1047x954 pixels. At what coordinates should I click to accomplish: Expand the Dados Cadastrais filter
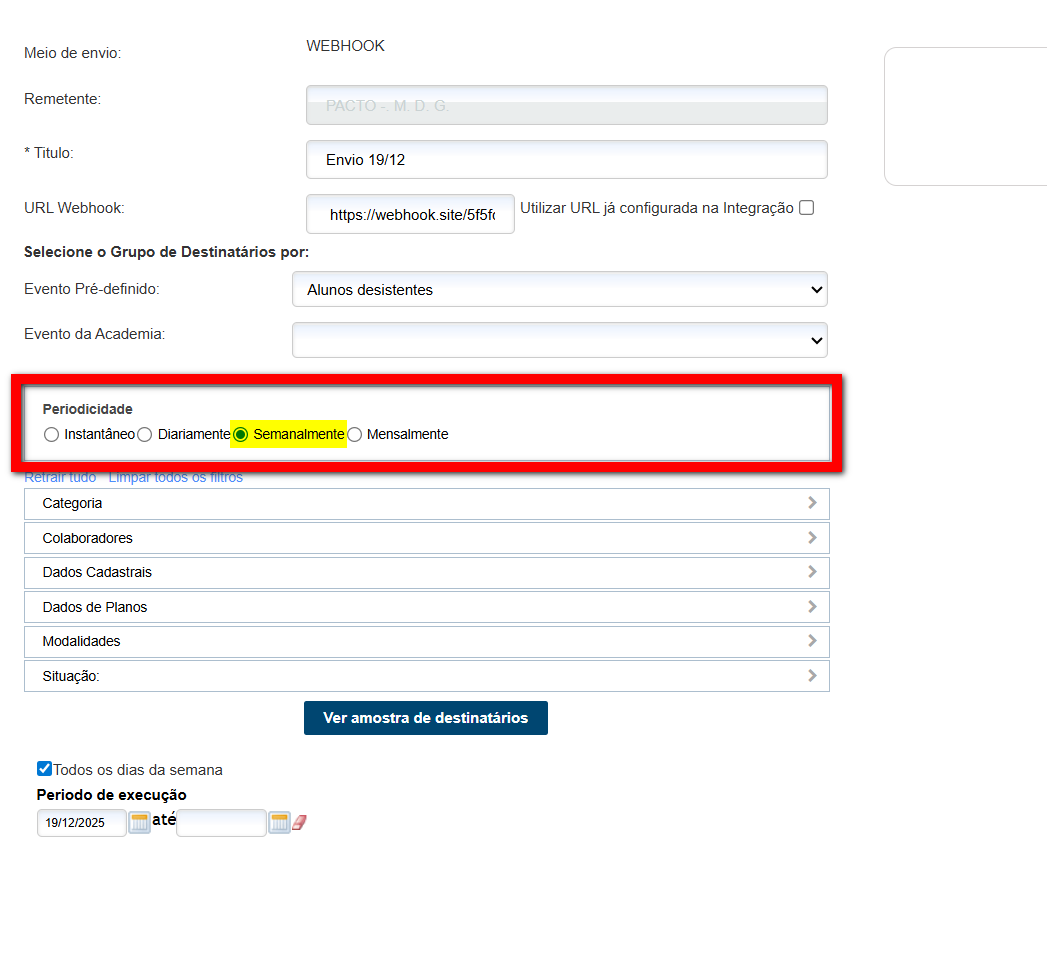pyautogui.click(x=426, y=573)
